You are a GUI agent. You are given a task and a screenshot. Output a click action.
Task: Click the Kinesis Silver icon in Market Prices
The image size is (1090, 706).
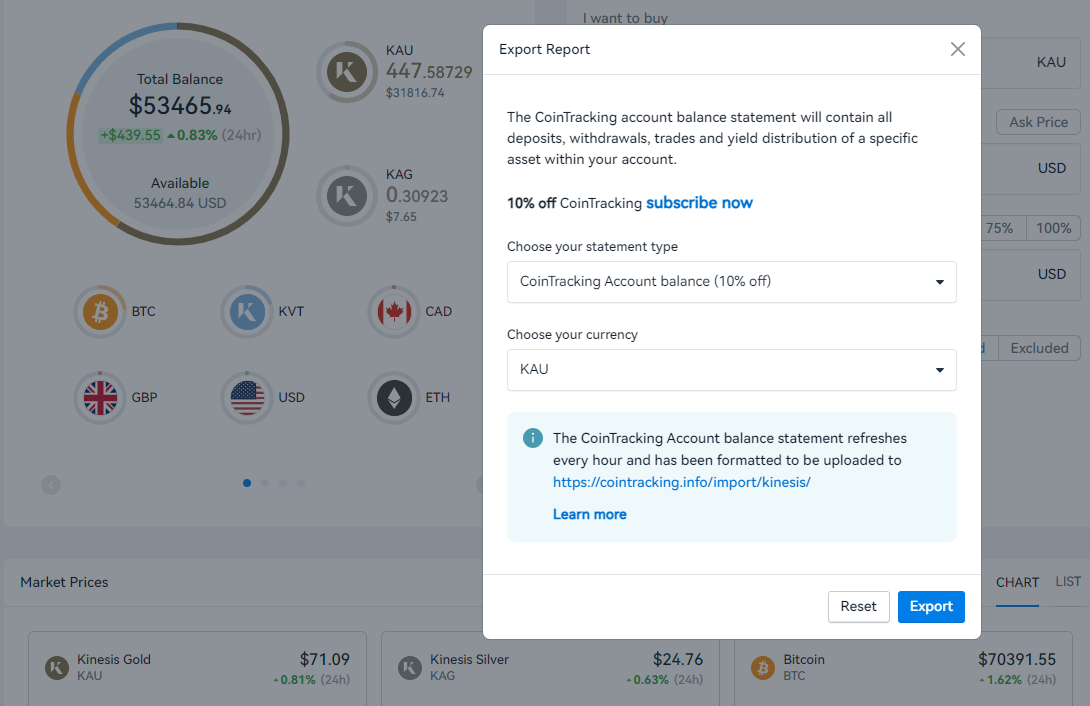pos(410,667)
